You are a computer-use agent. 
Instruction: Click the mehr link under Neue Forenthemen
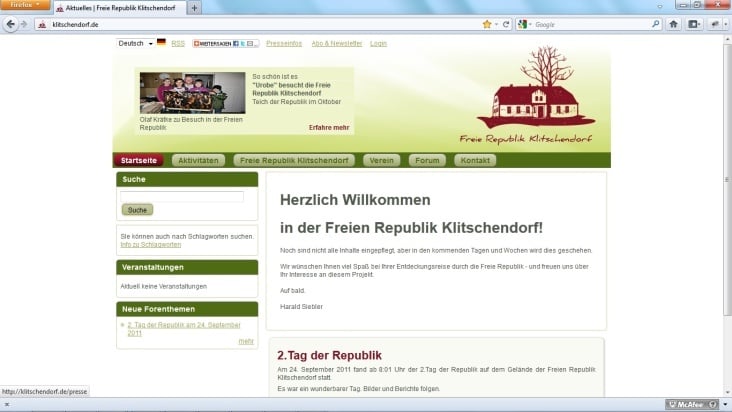tap(246, 341)
